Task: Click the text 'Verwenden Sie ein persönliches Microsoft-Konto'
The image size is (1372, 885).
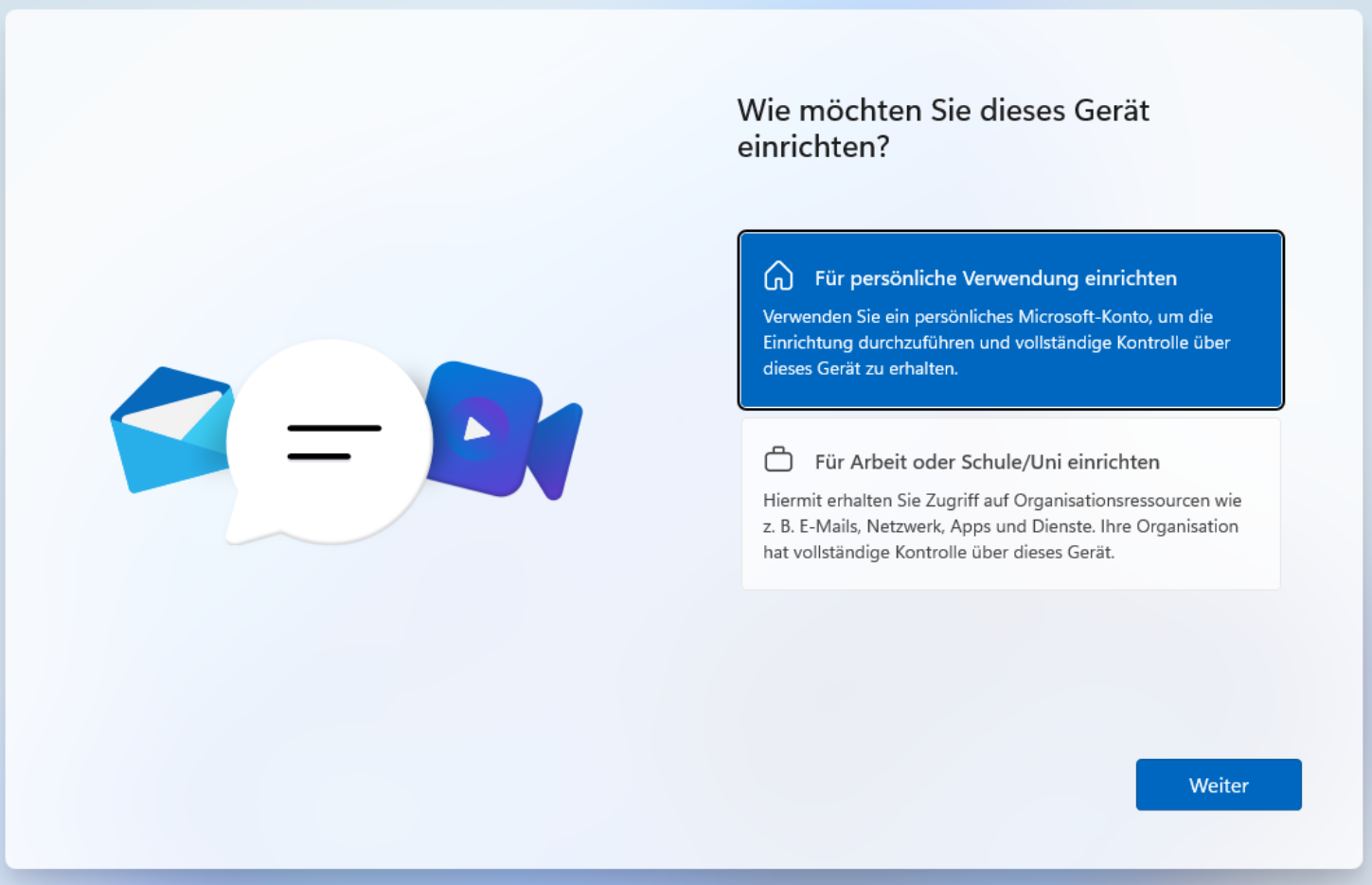Action: tap(955, 316)
